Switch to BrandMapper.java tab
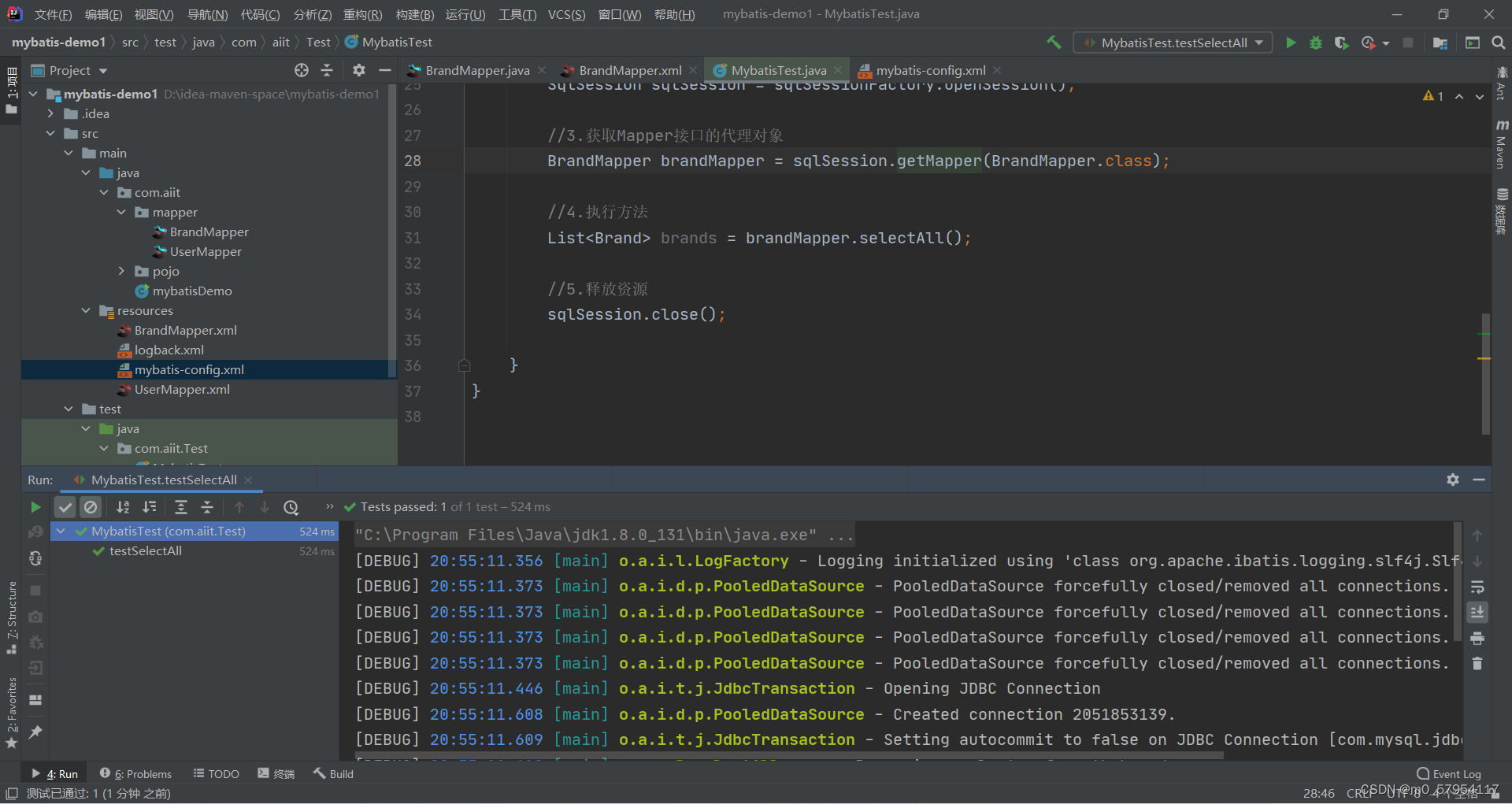 [477, 70]
